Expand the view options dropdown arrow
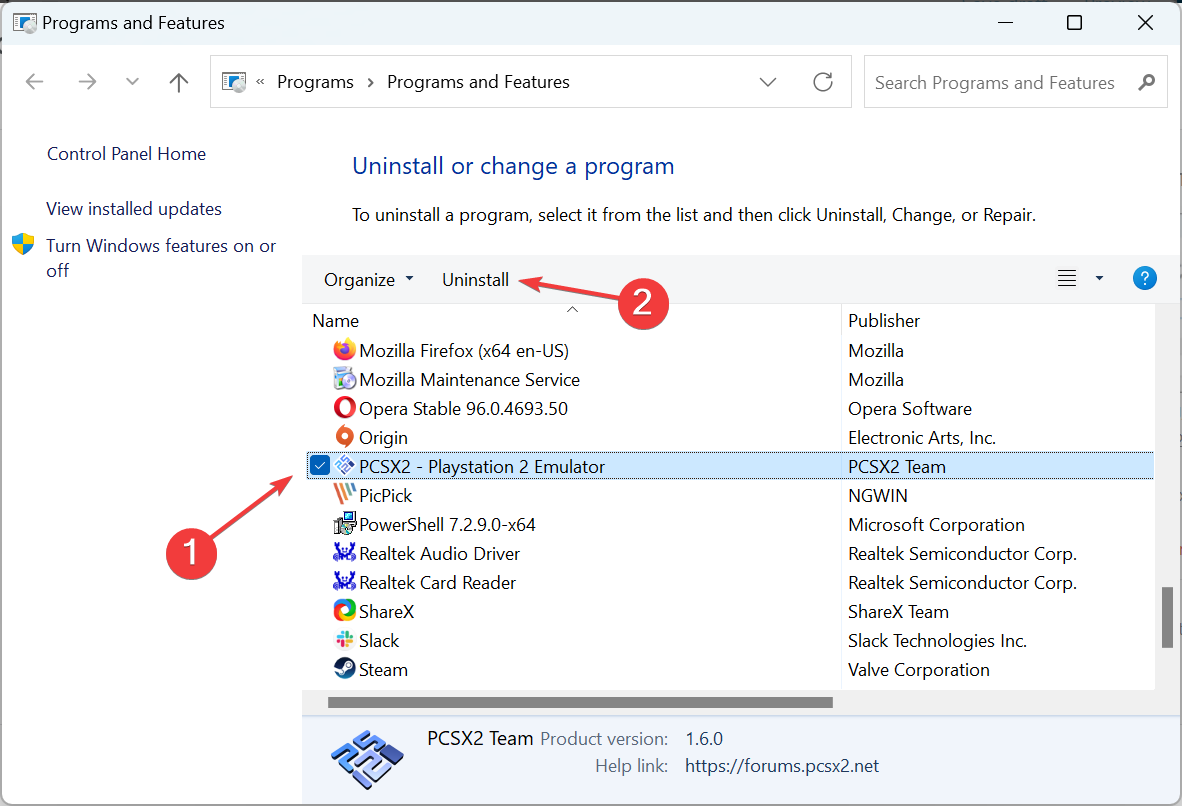The image size is (1182, 806). (x=1099, y=278)
